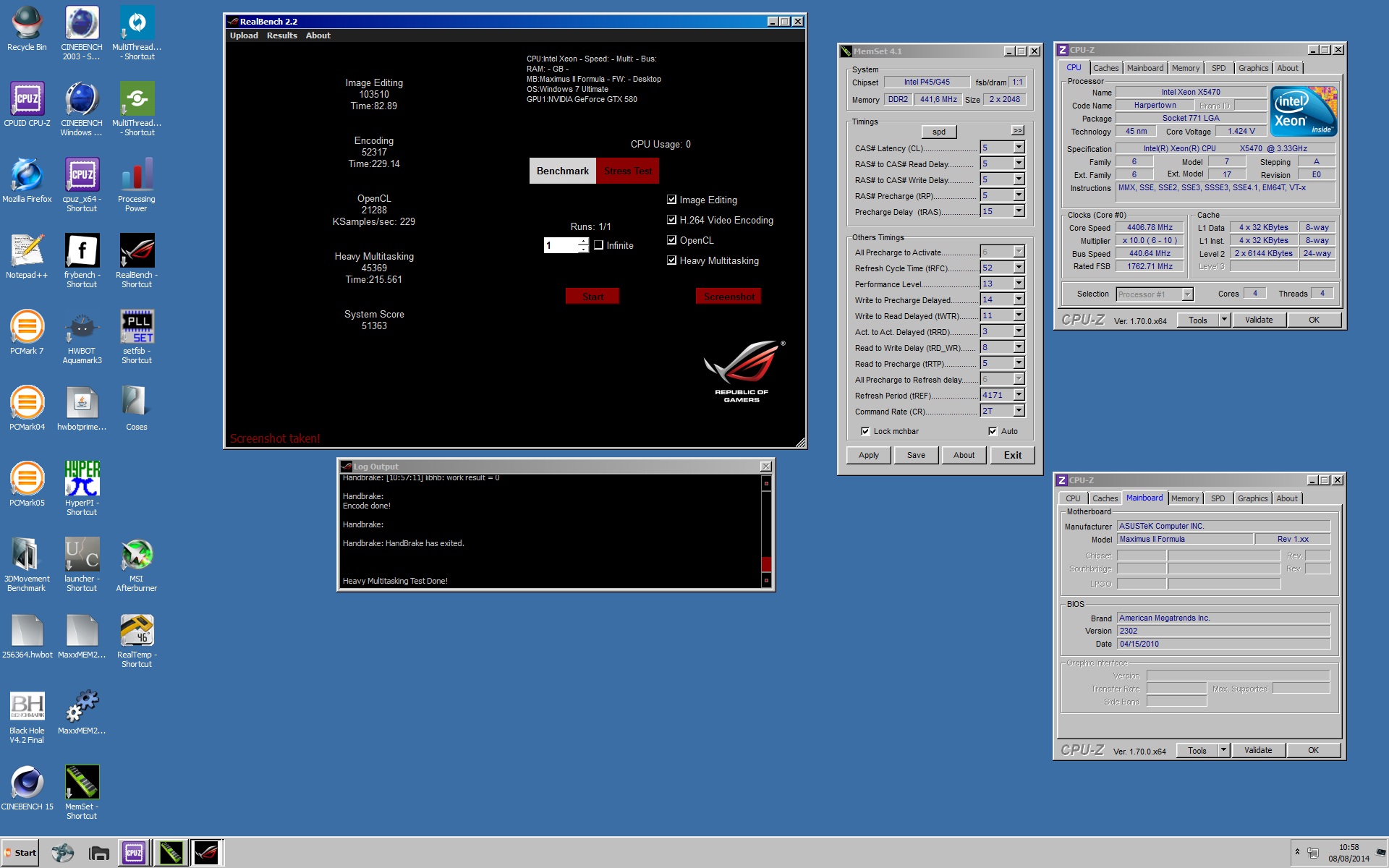
Task: Open setfsb shortcut icon
Action: pos(137,337)
